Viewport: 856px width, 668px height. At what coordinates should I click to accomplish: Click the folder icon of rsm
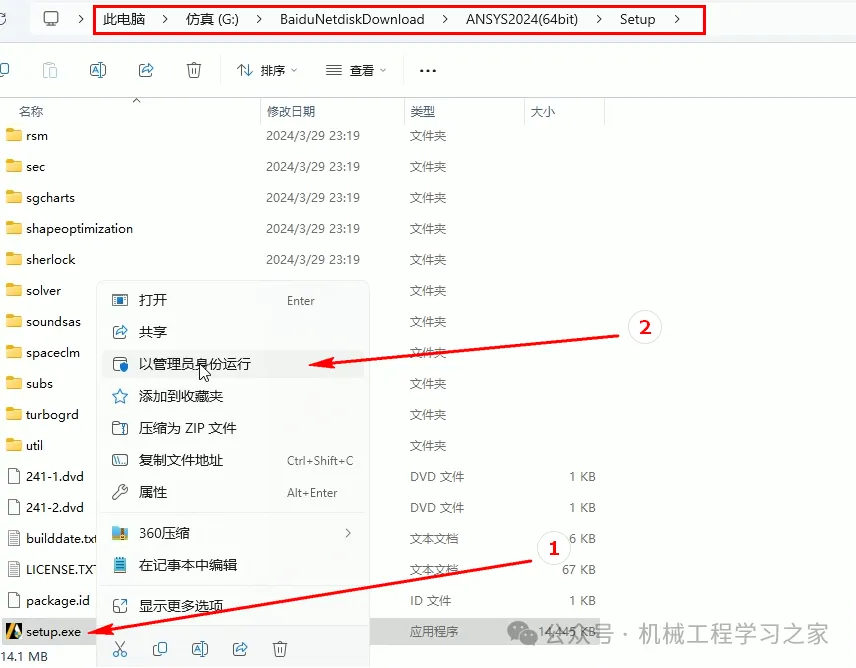14,135
